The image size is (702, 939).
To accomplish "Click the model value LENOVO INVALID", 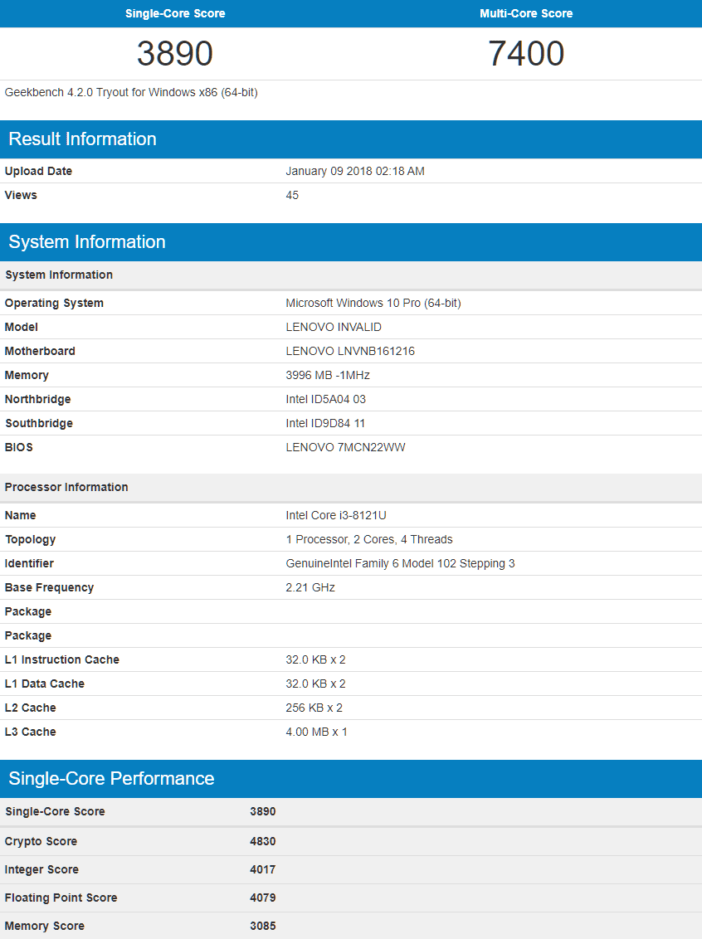I will point(334,327).
